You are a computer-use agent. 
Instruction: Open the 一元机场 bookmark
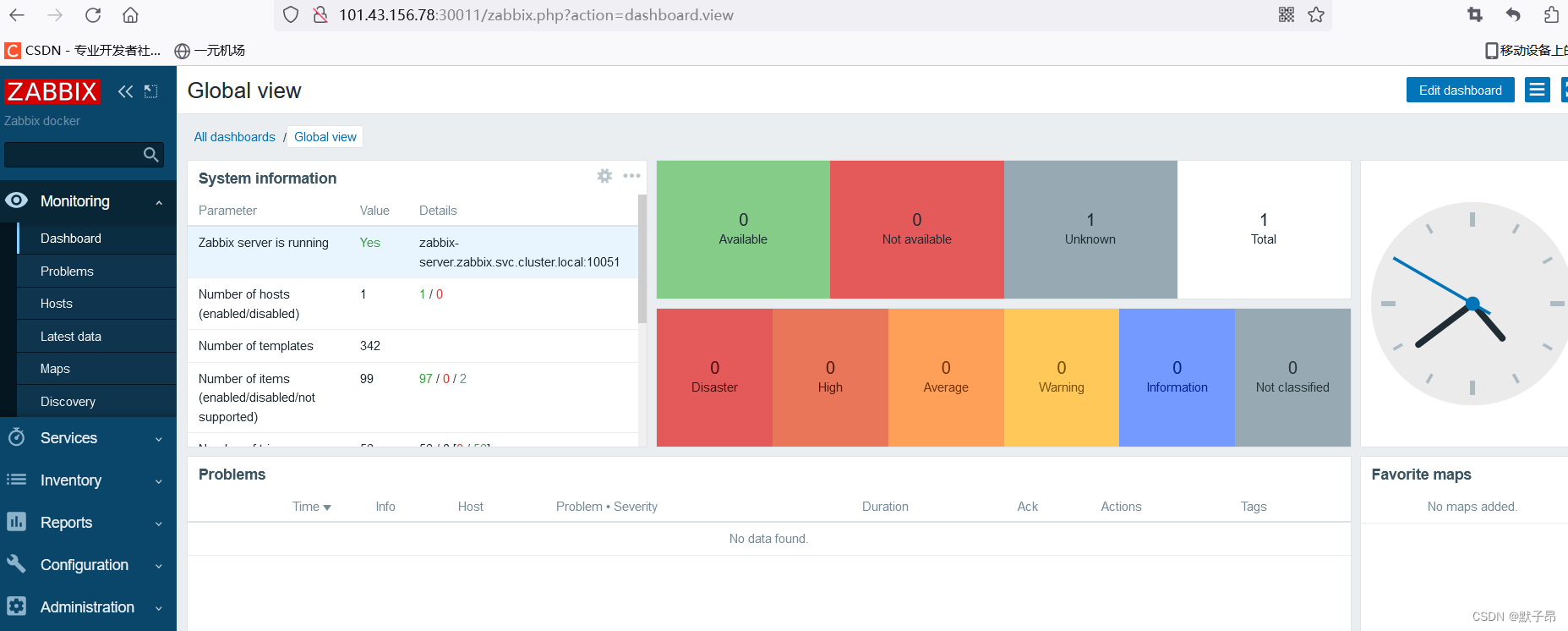(210, 51)
